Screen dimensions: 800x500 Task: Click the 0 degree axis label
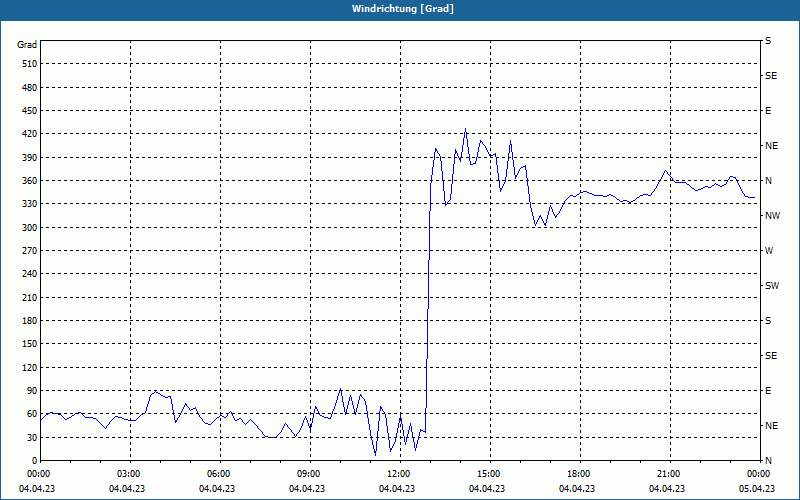click(x=34, y=461)
